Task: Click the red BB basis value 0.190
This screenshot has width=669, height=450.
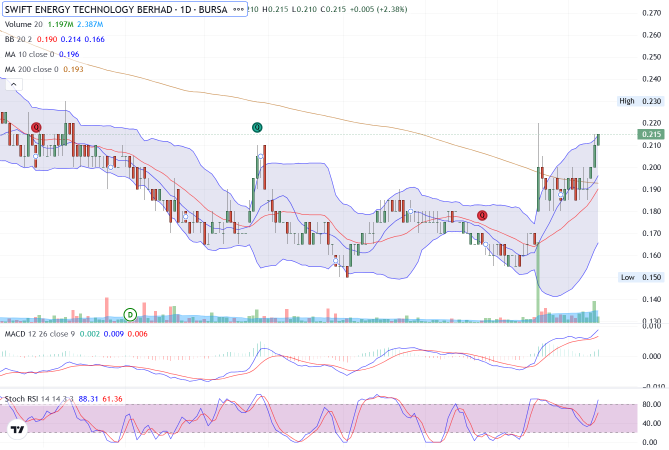Action: click(47, 39)
